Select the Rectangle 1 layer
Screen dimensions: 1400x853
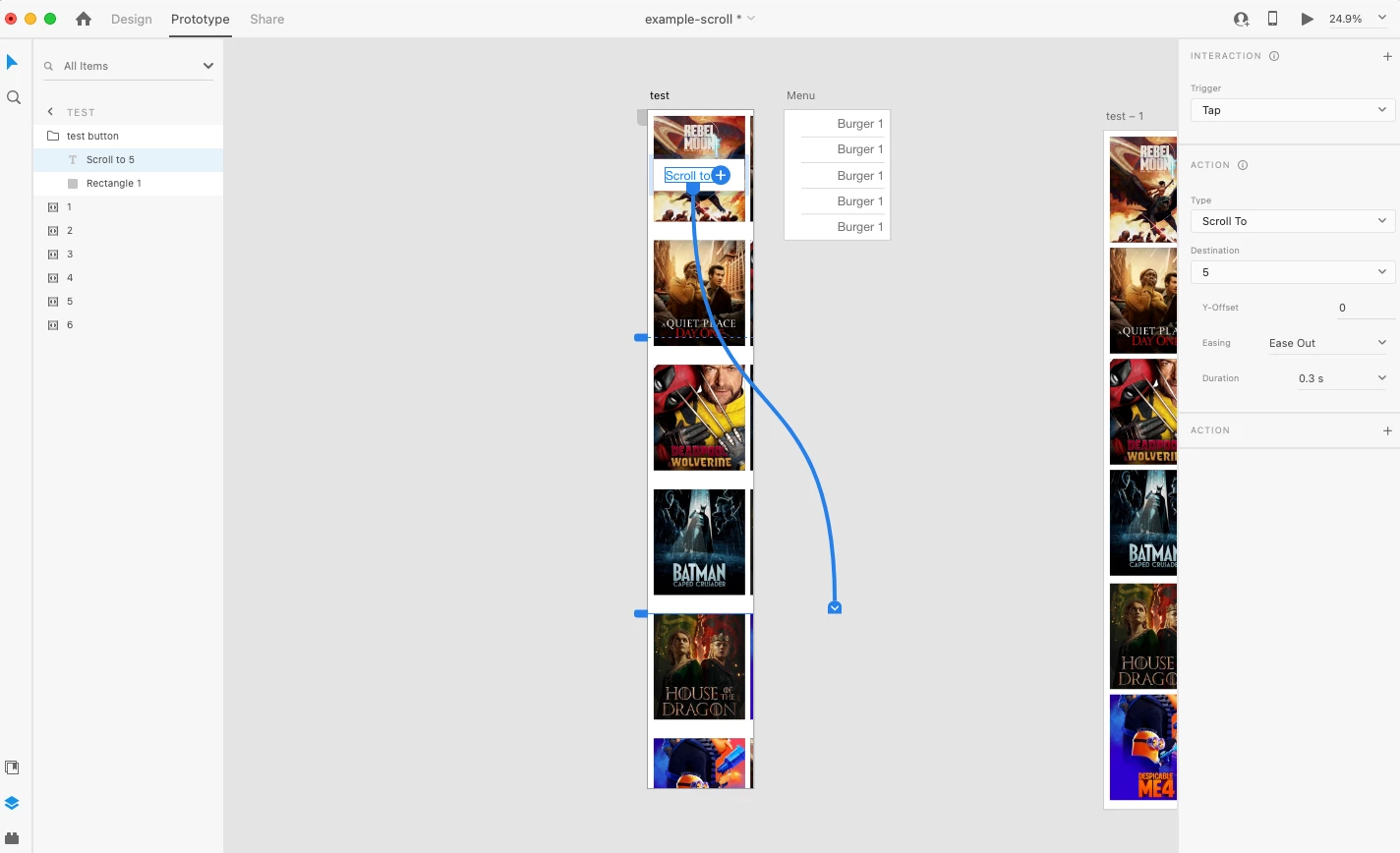pos(128,183)
